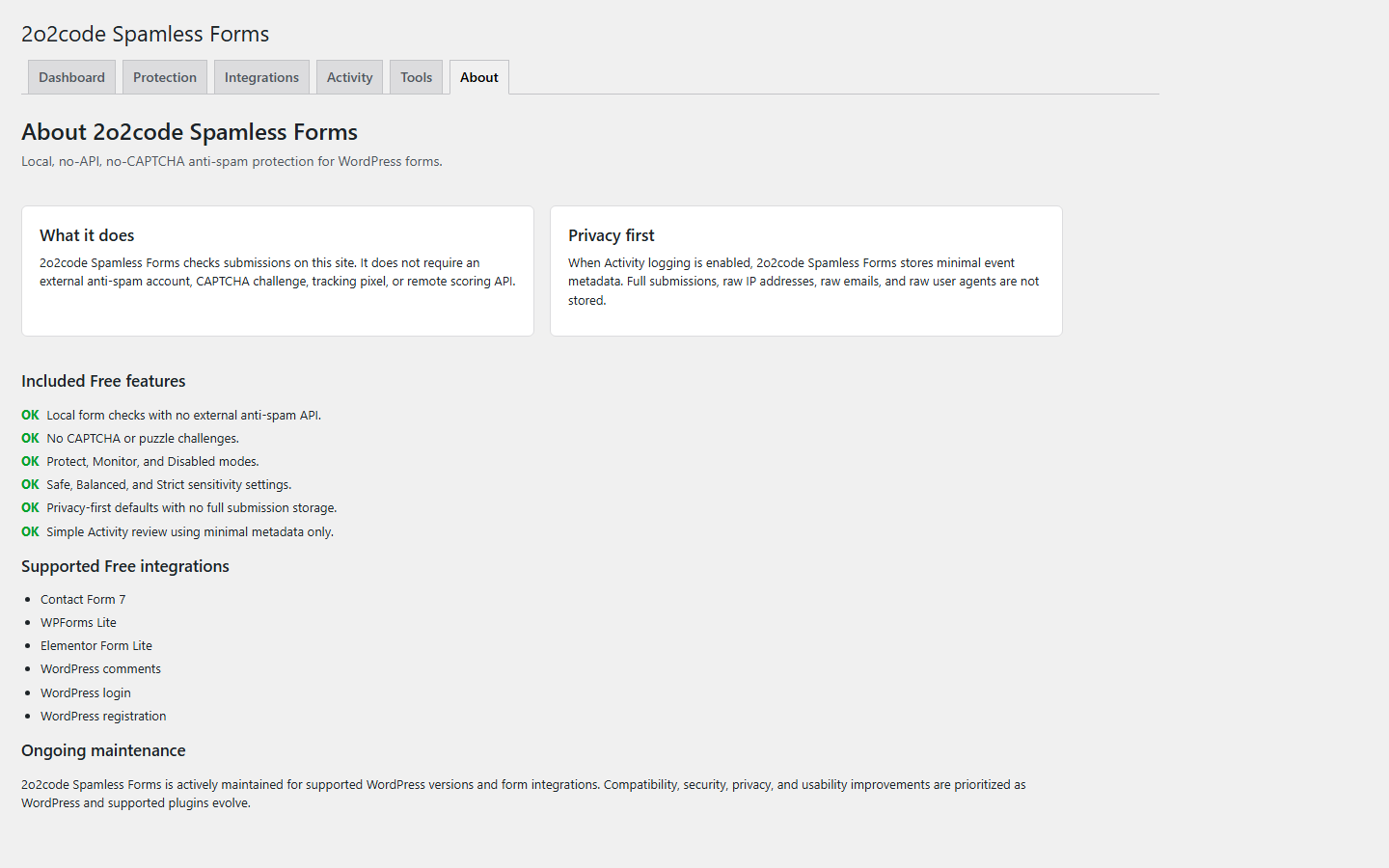Image resolution: width=1389 pixels, height=868 pixels.
Task: Click 'Protect, Monitor, and Disabled modes.' line
Action: [152, 462]
